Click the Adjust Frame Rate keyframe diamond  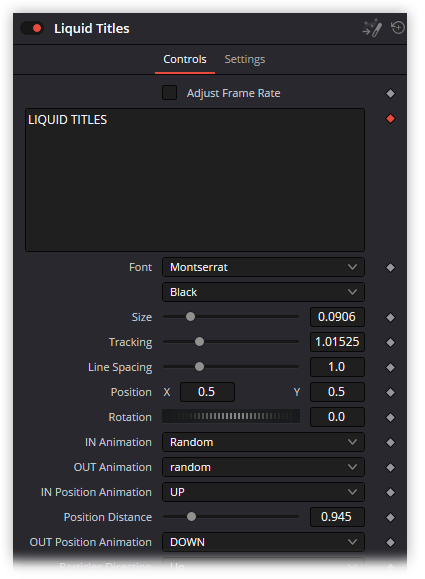[x=390, y=93]
